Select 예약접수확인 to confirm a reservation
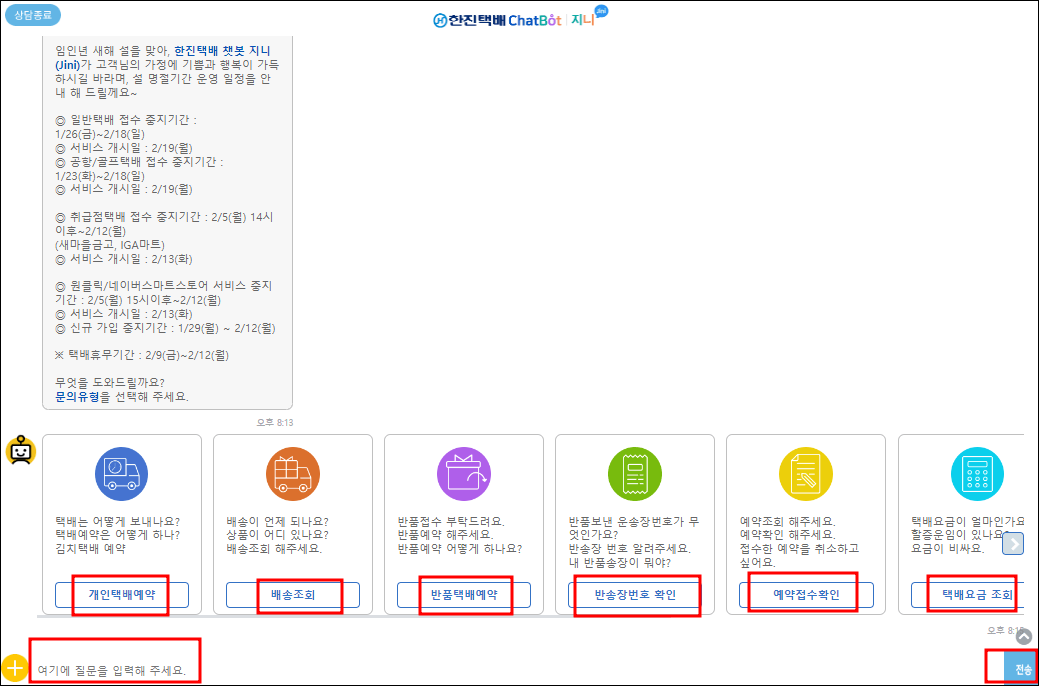 [x=806, y=593]
